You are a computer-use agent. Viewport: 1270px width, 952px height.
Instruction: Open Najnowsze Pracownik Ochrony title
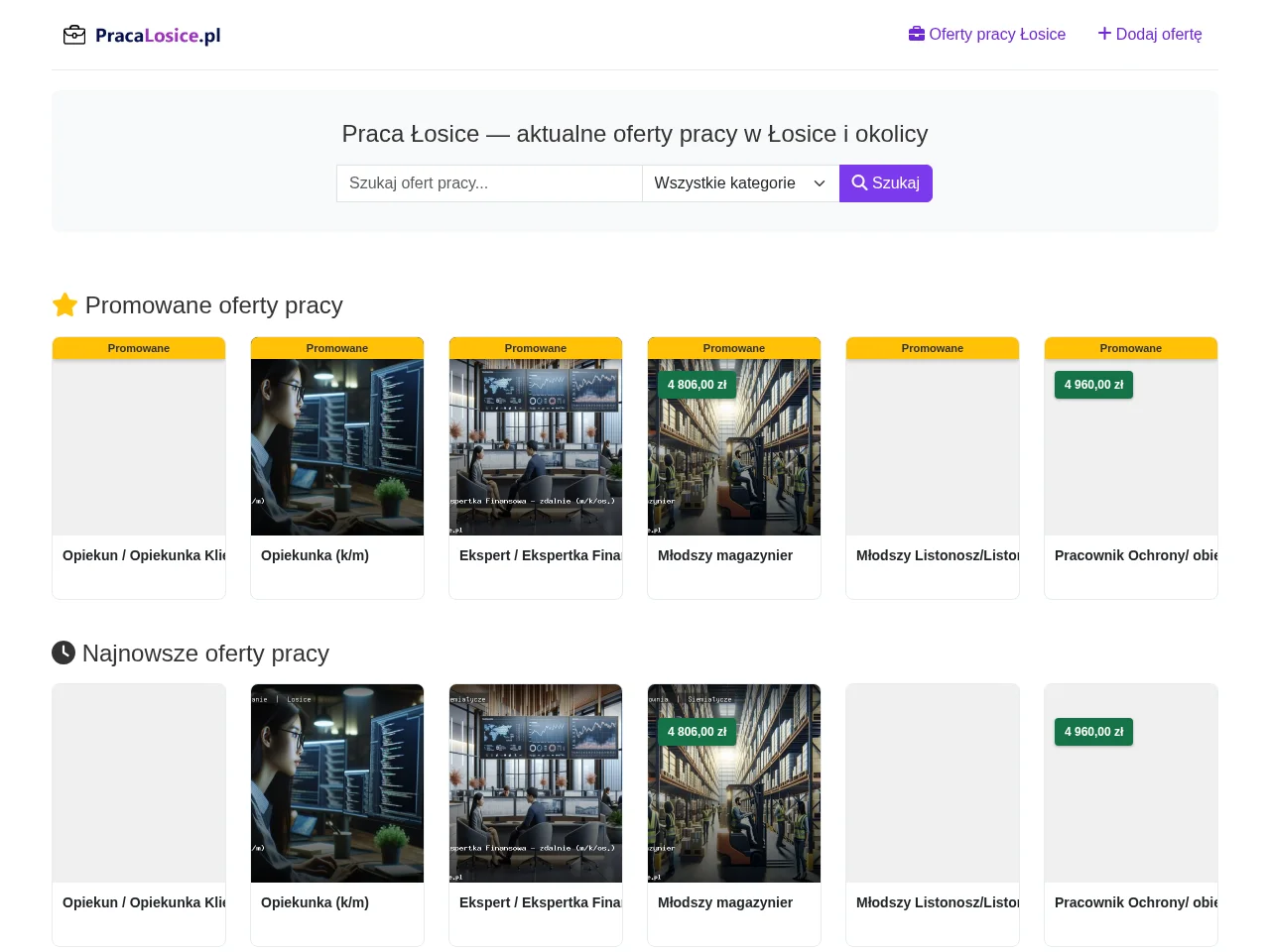pos(1136,902)
